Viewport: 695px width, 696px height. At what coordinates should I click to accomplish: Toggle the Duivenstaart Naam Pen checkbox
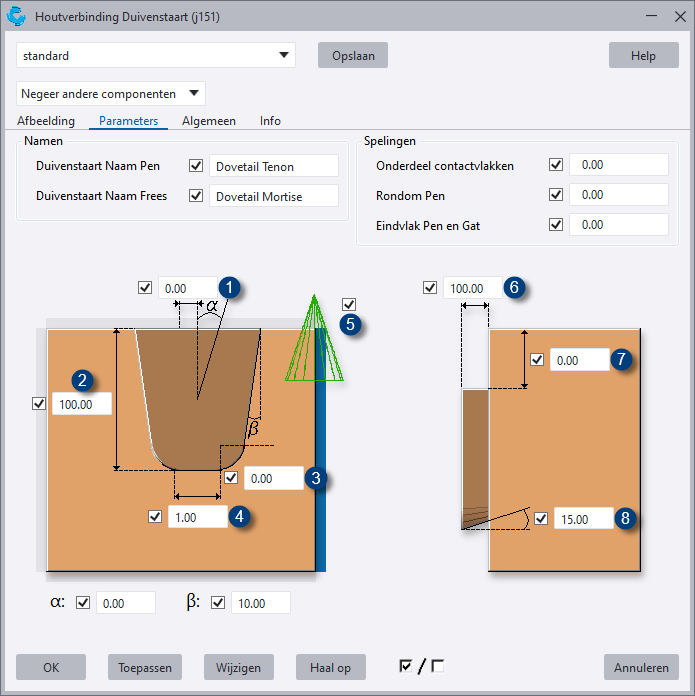(x=196, y=166)
